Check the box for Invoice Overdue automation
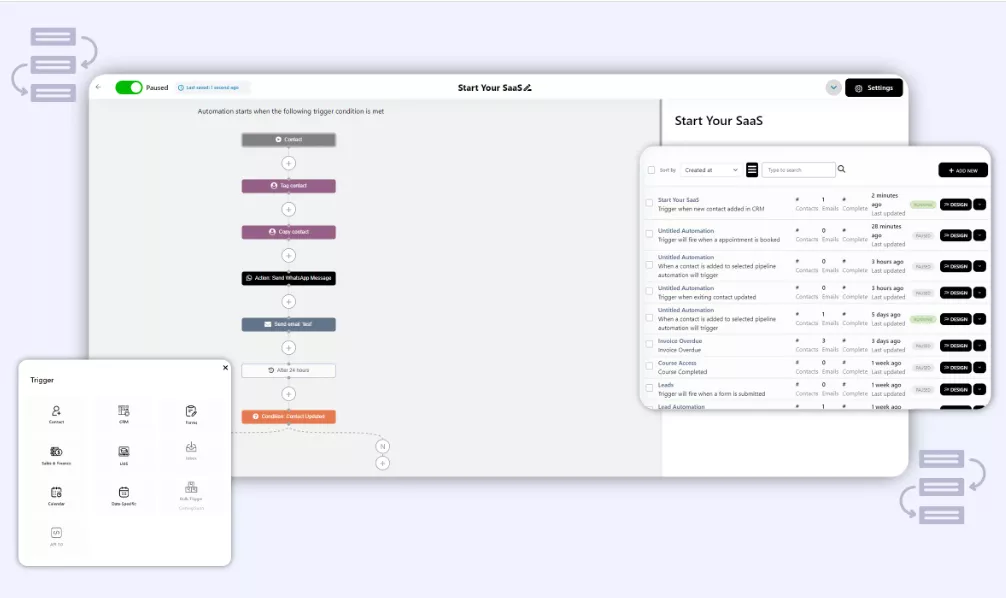This screenshot has height=598, width=1006. (x=649, y=343)
